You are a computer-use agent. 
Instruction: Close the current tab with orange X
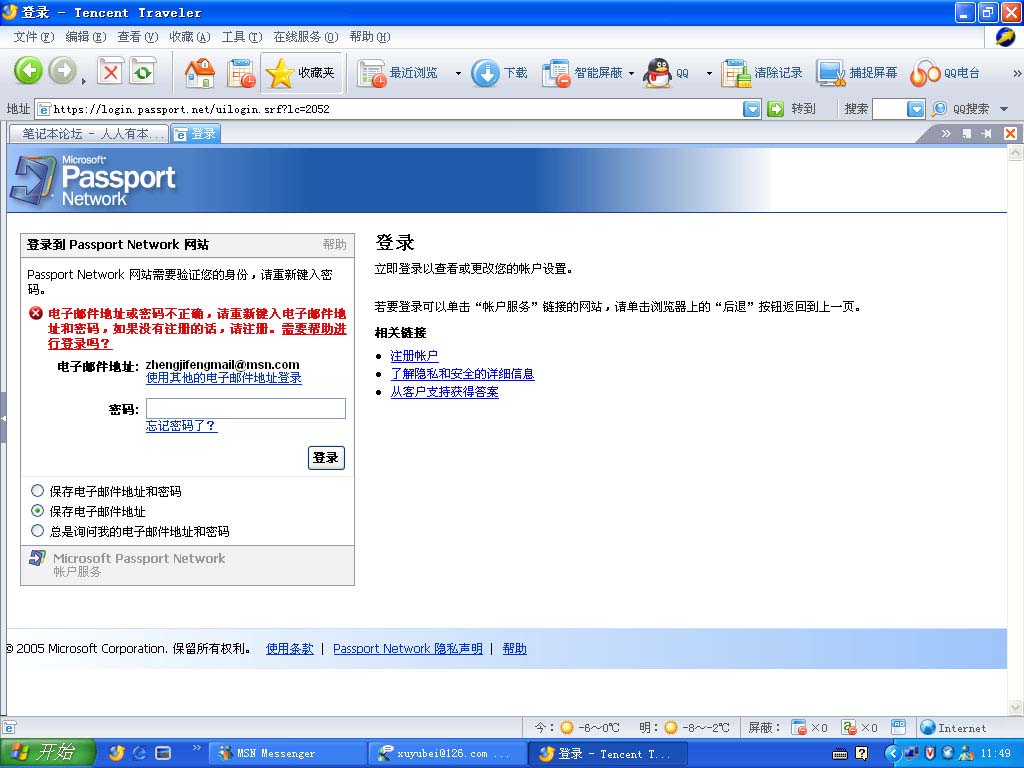(x=1010, y=133)
